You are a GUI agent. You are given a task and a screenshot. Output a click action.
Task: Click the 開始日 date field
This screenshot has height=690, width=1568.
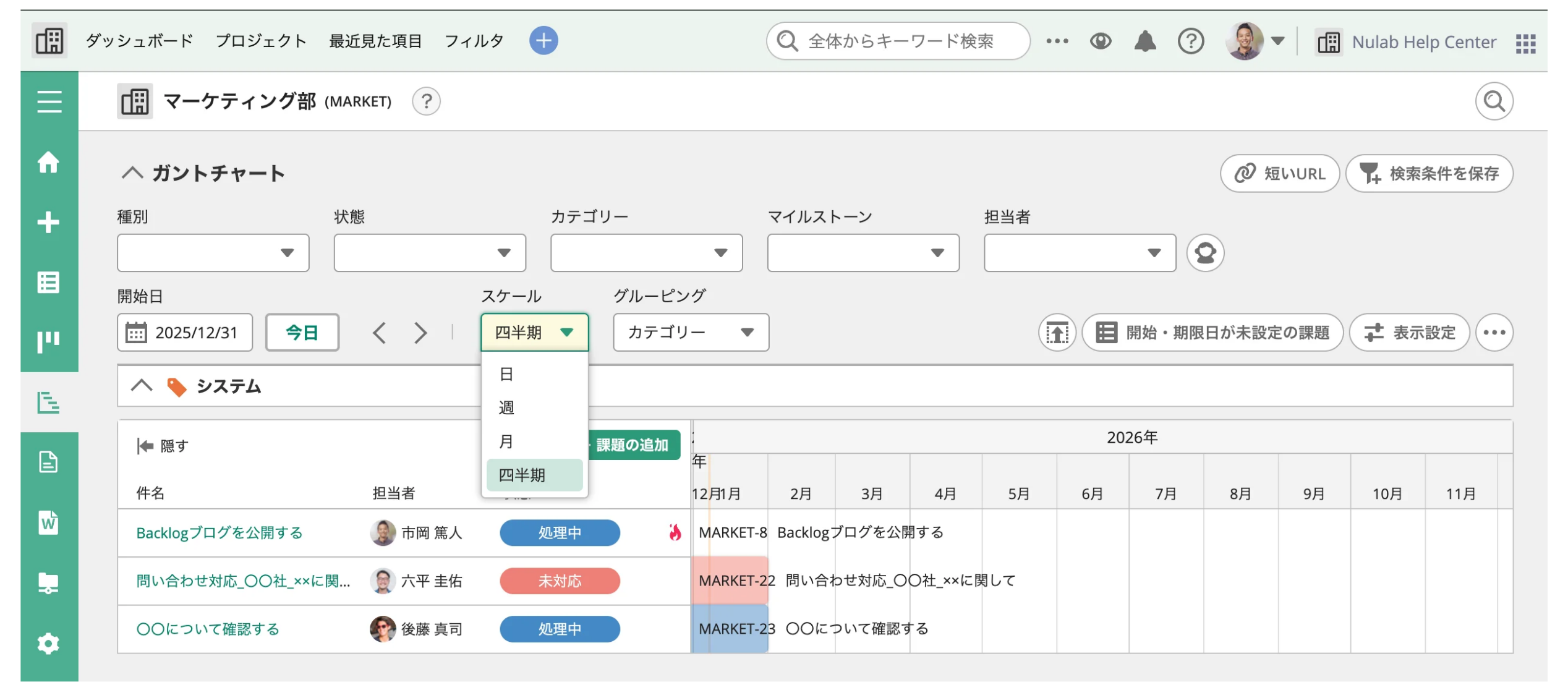point(185,333)
